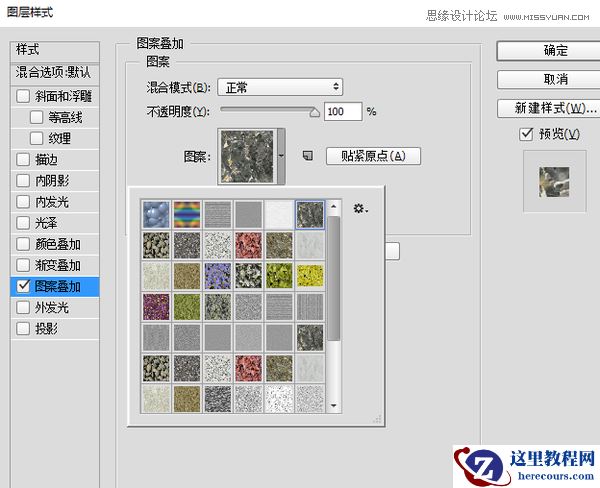The width and height of the screenshot is (600, 488).
Task: Choose the pink red rock pattern in second row
Action: click(x=248, y=245)
